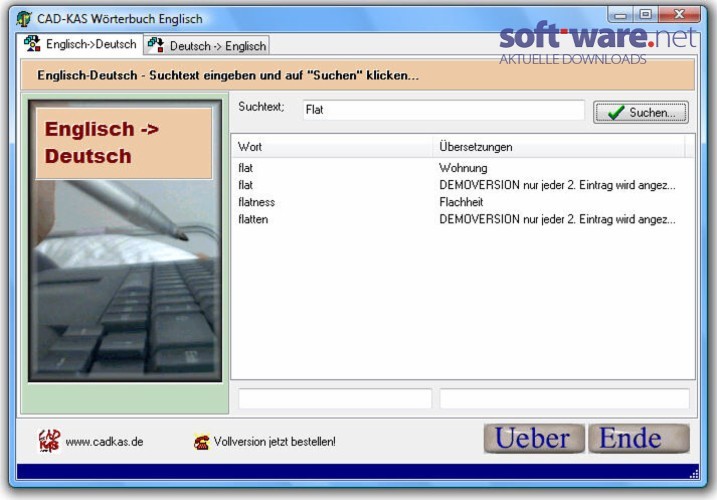Click the Wohnung translation cell
This screenshot has height=500, width=717.
(x=463, y=168)
